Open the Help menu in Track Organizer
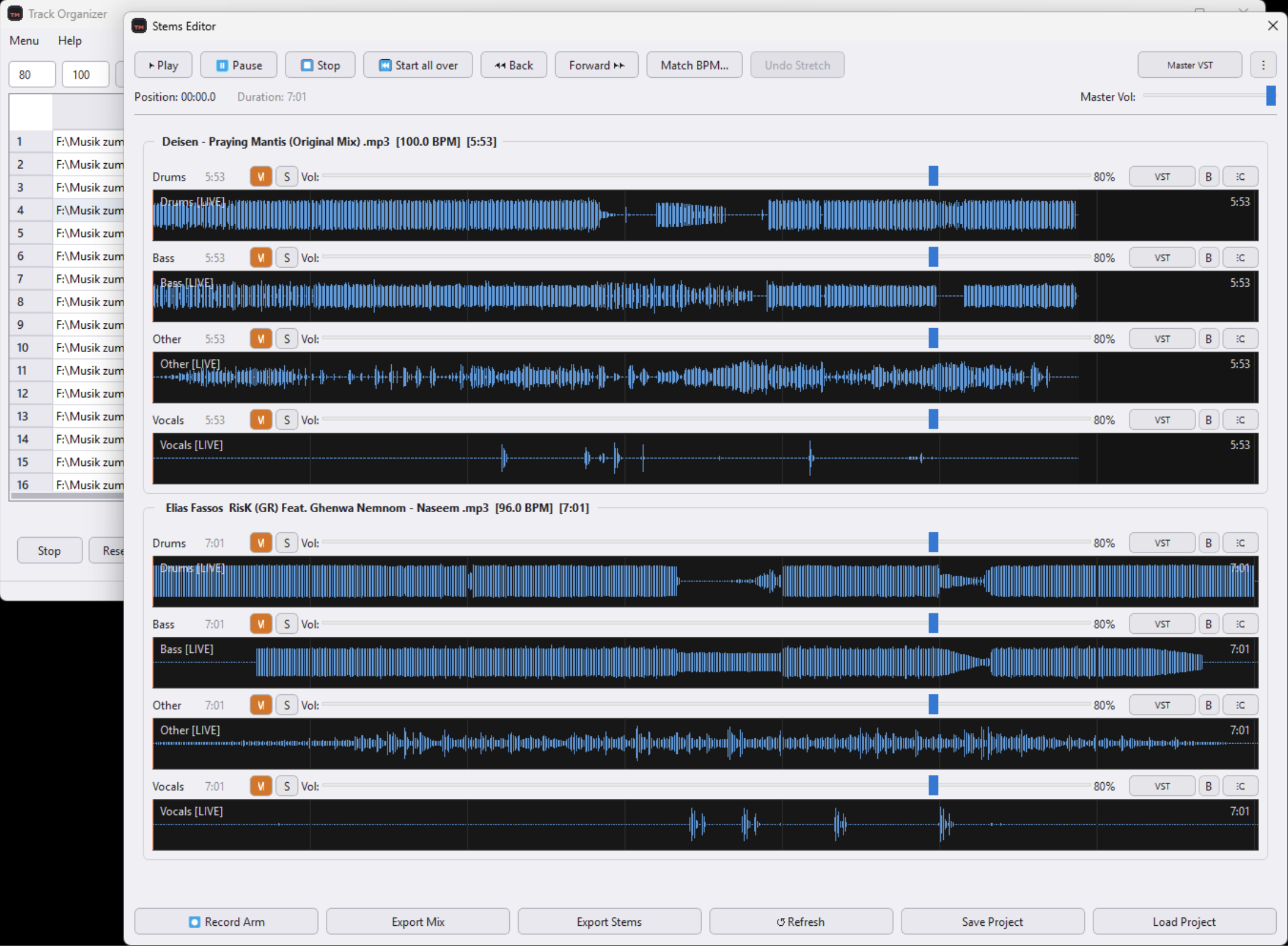This screenshot has width=1288, height=946. (69, 41)
